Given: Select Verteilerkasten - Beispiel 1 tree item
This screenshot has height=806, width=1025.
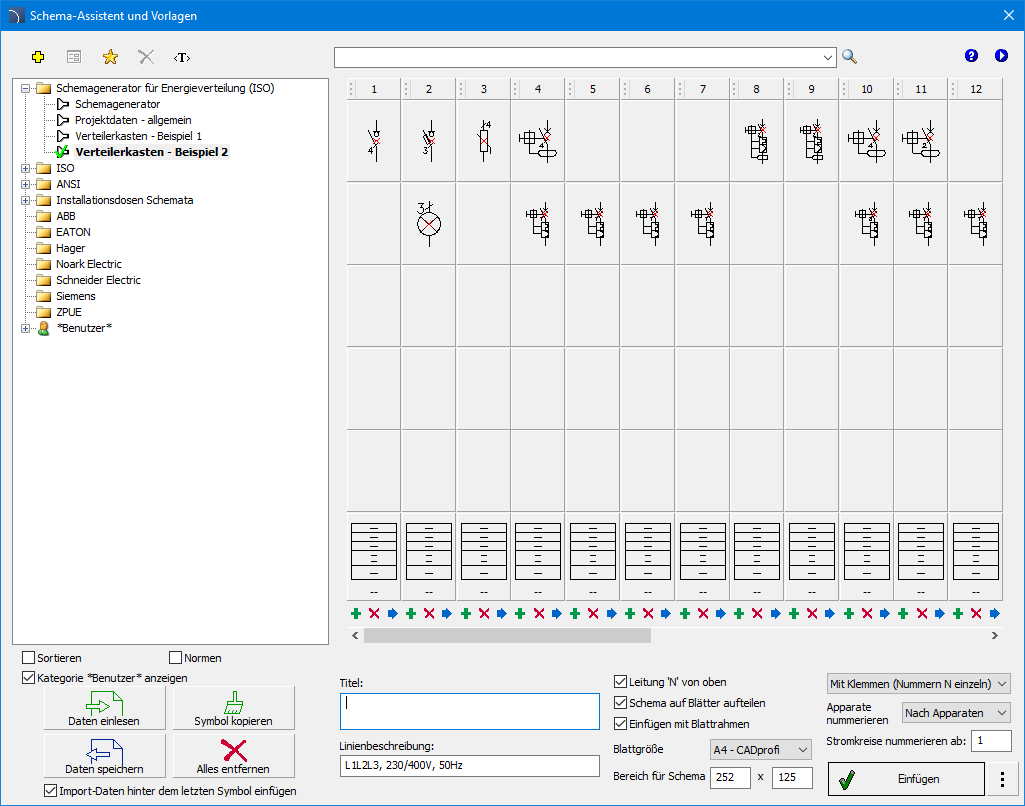Looking at the screenshot, I should tap(138, 136).
